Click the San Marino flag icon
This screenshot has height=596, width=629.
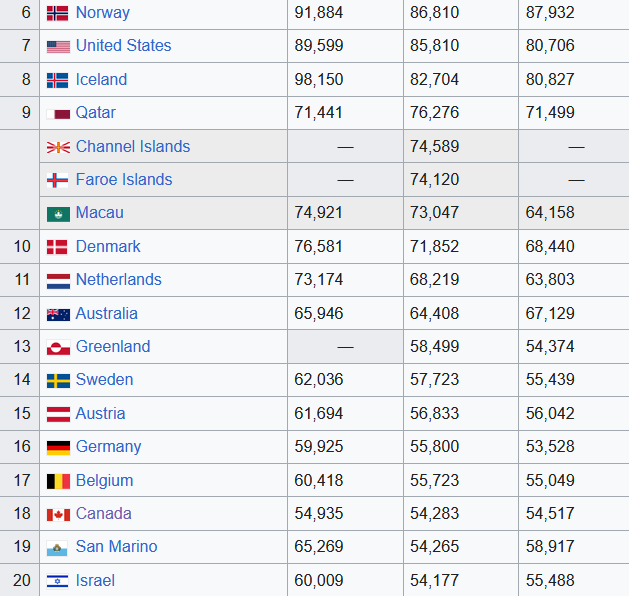click(x=57, y=548)
